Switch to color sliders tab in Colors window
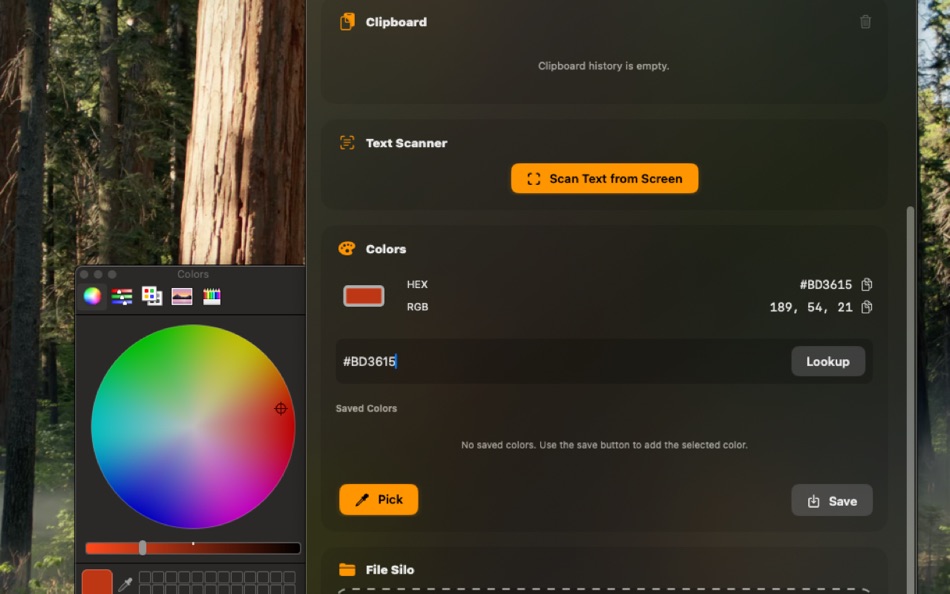 [122, 296]
